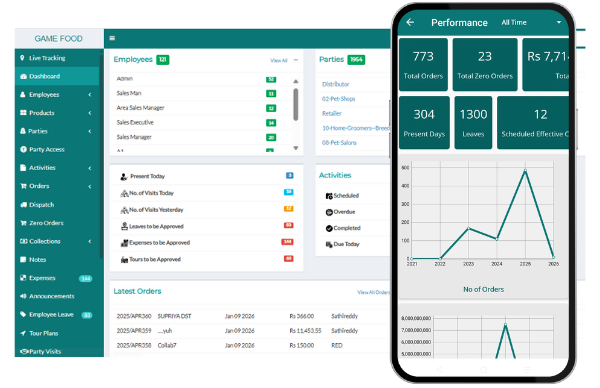Click the Employees list scrollbar thumb
Screen dimensions: 600x388
(x=295, y=104)
